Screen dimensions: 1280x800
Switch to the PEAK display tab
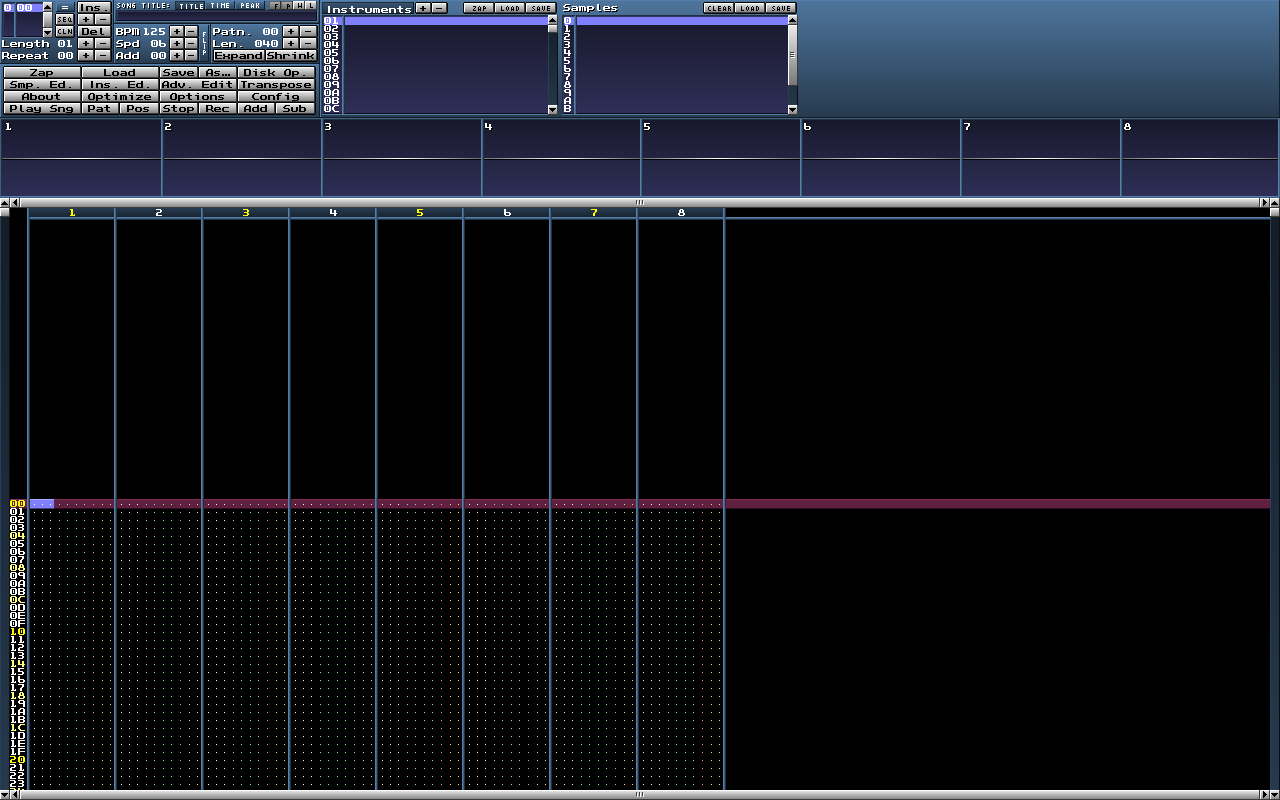250,6
